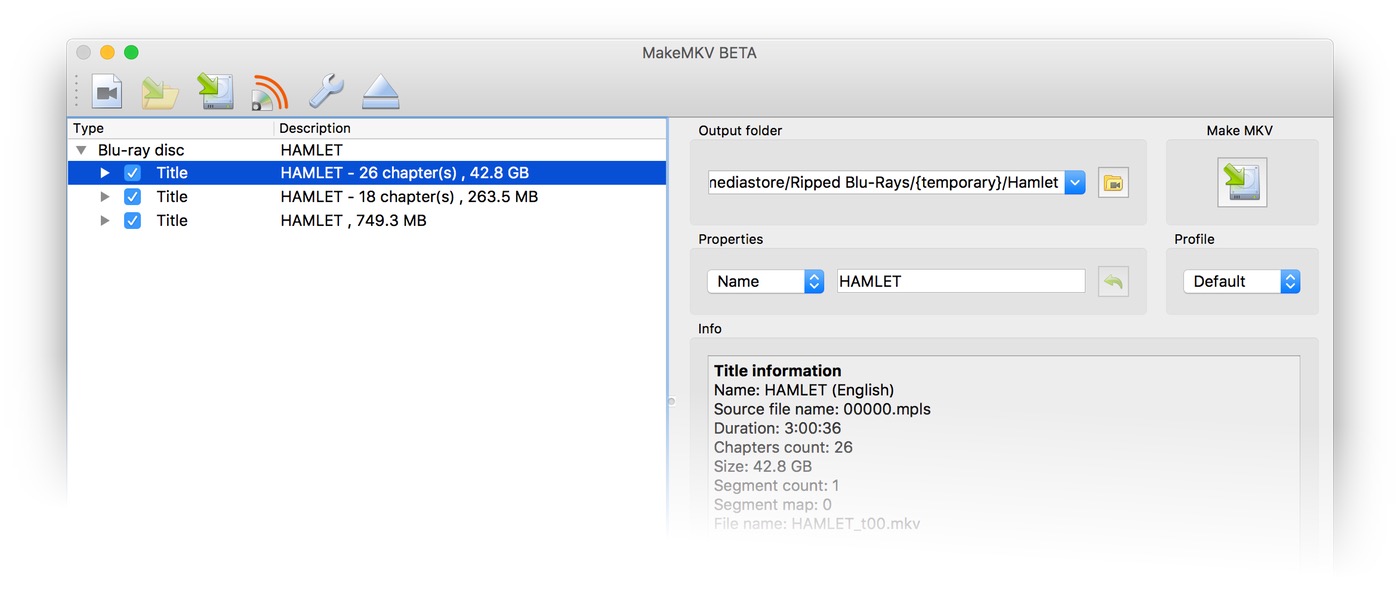Collapse the Blu-ray disc tree node

81,150
